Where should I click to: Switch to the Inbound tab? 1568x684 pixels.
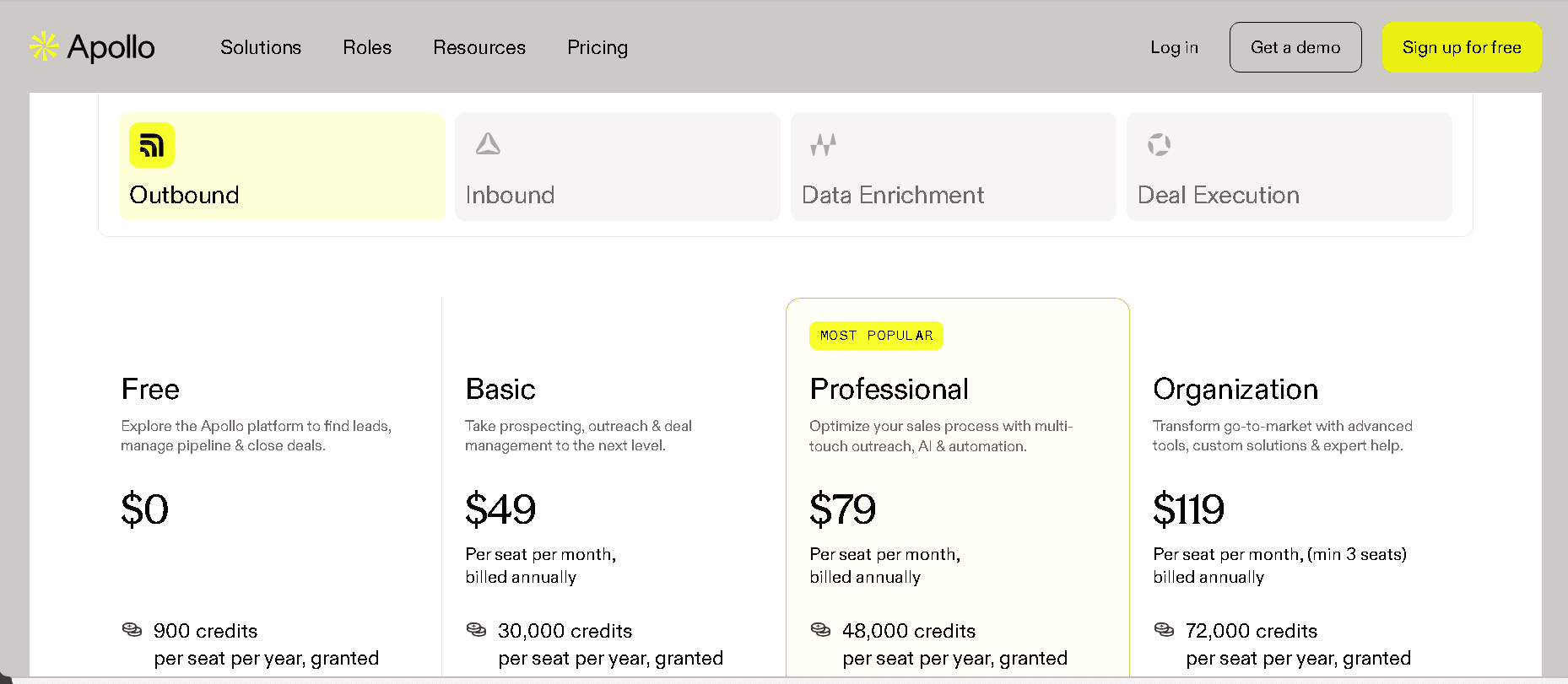click(618, 166)
